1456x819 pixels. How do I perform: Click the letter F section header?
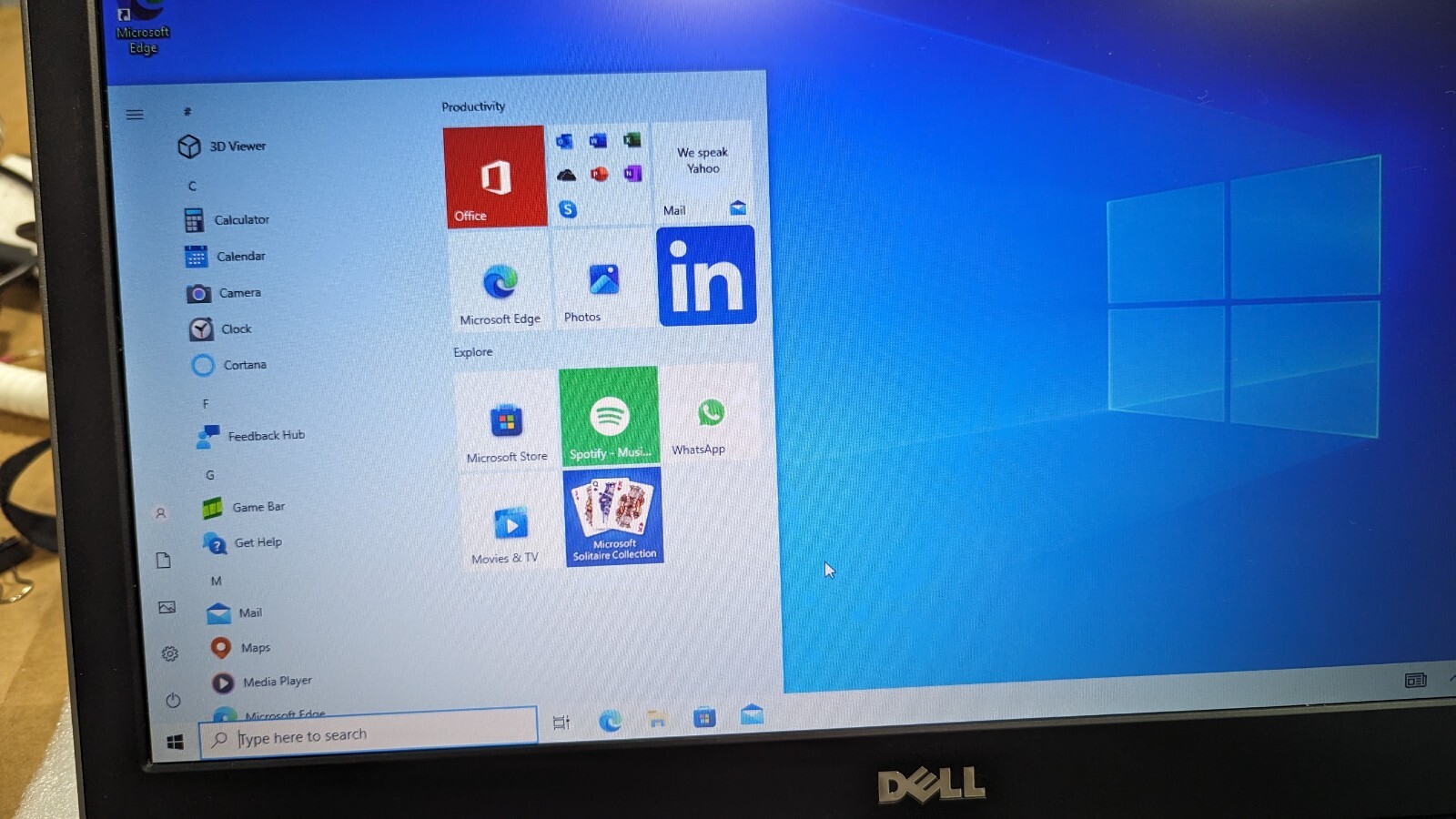[x=206, y=403]
